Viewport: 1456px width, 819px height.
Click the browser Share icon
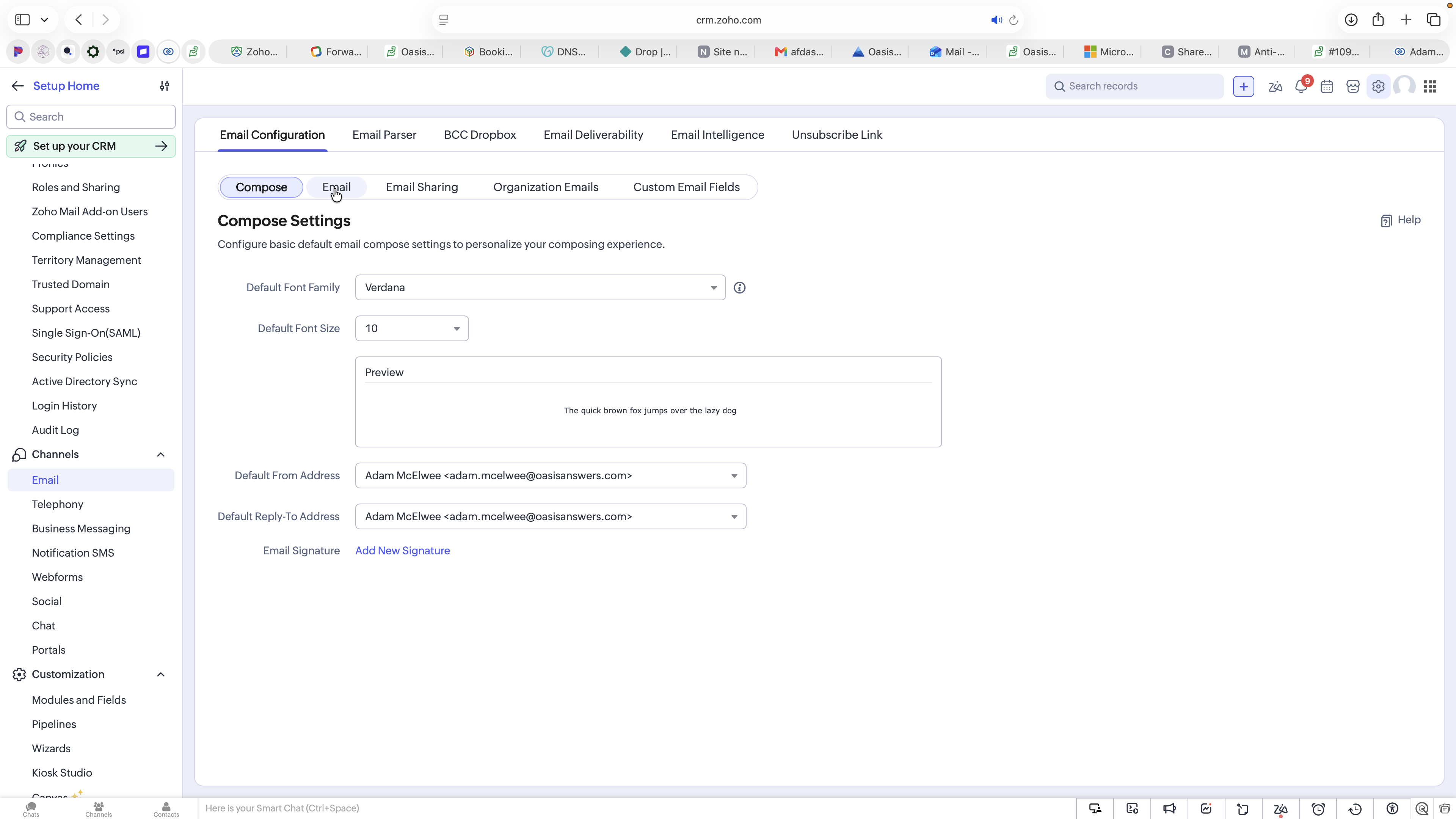coord(1378,20)
